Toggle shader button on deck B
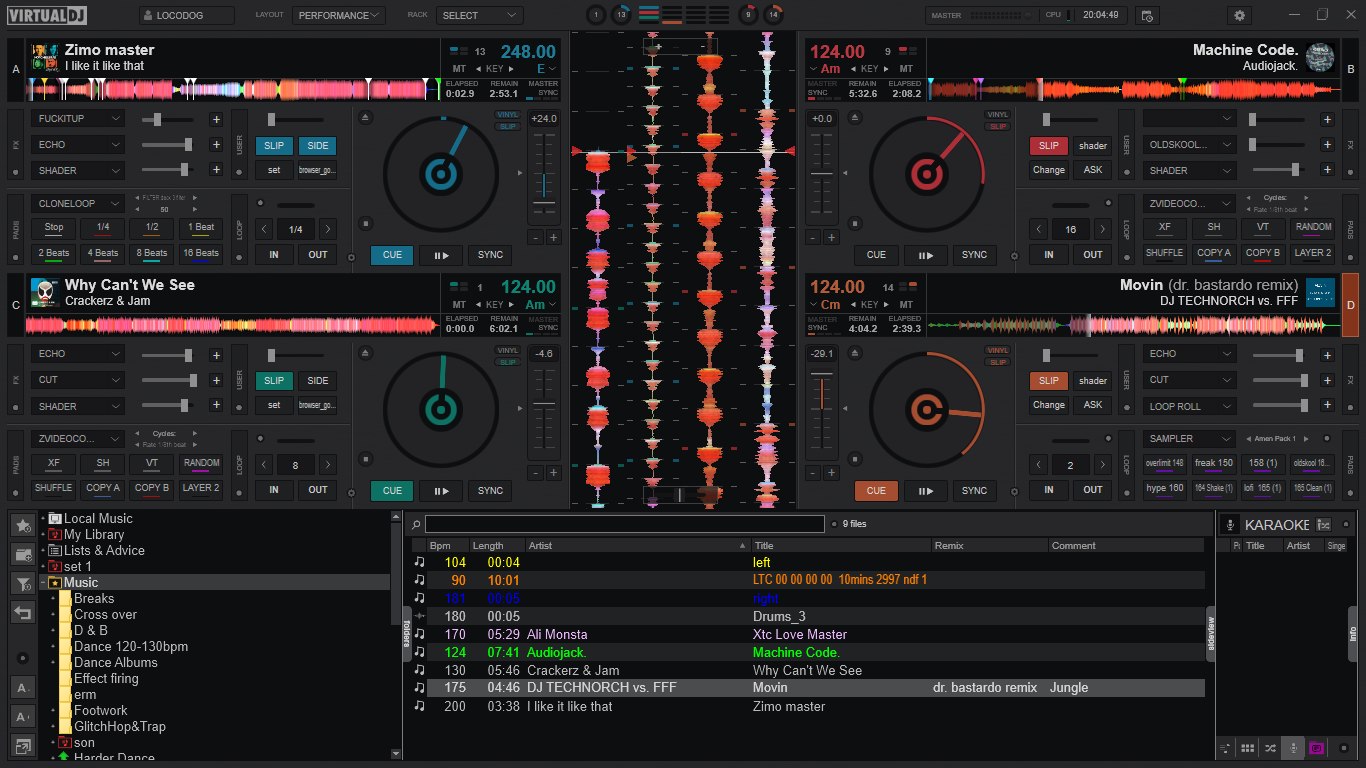Viewport: 1366px width, 768px height. click(1093, 145)
